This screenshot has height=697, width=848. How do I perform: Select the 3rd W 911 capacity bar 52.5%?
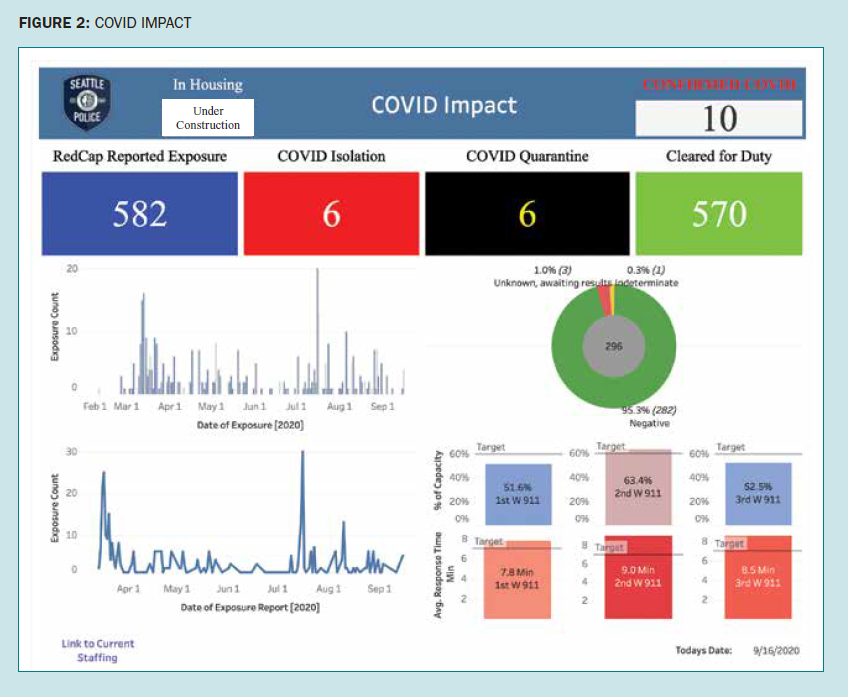point(761,494)
